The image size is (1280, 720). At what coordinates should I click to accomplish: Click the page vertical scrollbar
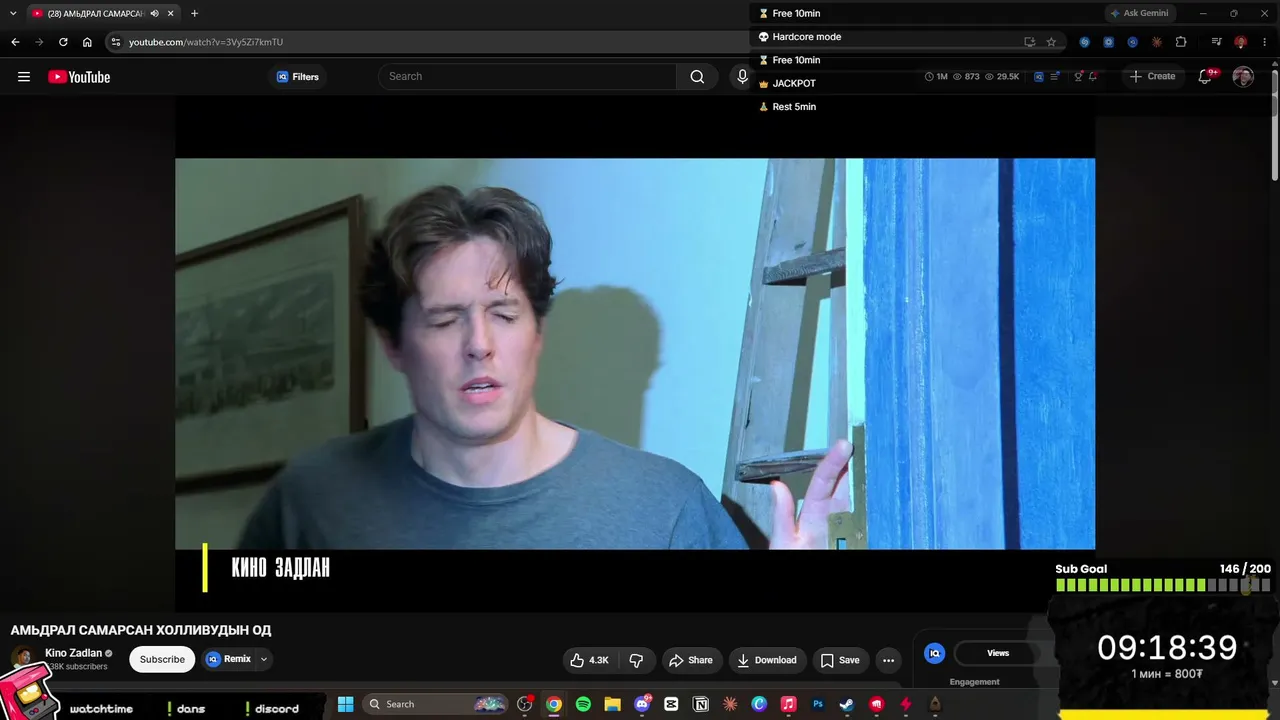coord(1275,125)
